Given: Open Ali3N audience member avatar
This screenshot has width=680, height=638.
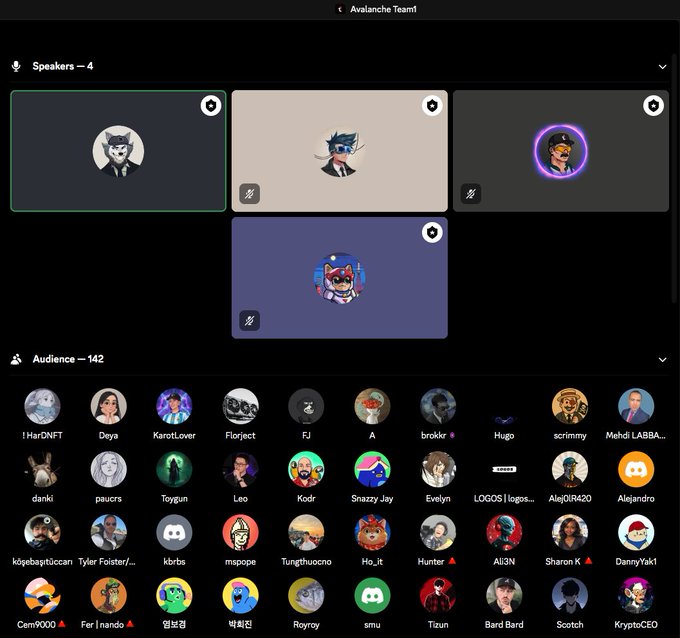Looking at the screenshot, I should pos(504,532).
